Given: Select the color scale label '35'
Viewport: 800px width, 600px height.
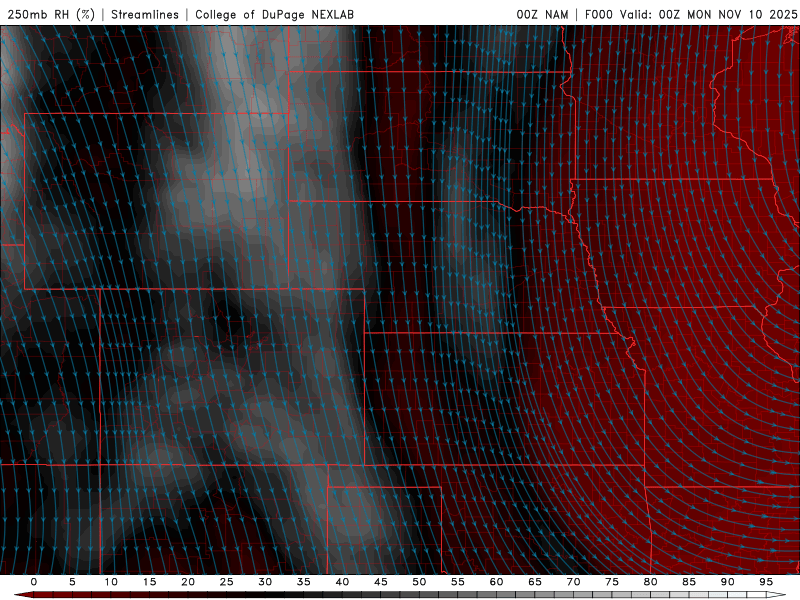Looking at the screenshot, I should (x=304, y=582).
